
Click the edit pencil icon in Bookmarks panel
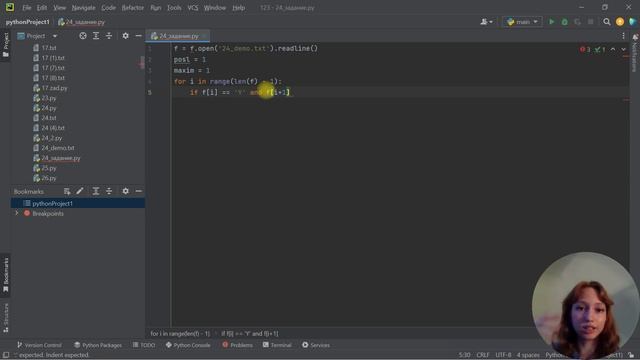(x=80, y=191)
